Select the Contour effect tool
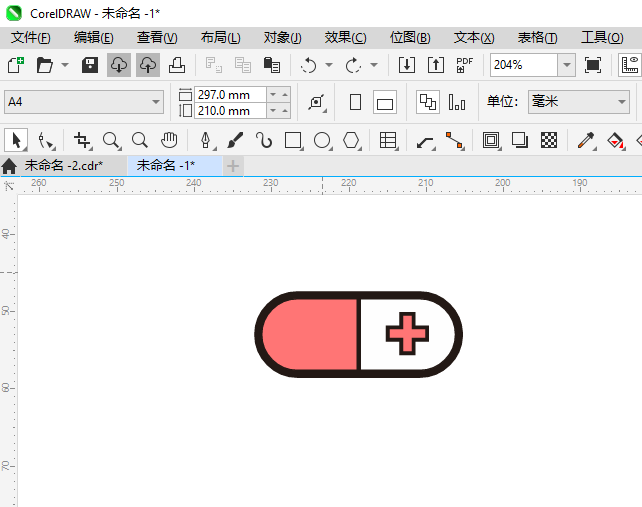The height and width of the screenshot is (507, 642). [491, 140]
